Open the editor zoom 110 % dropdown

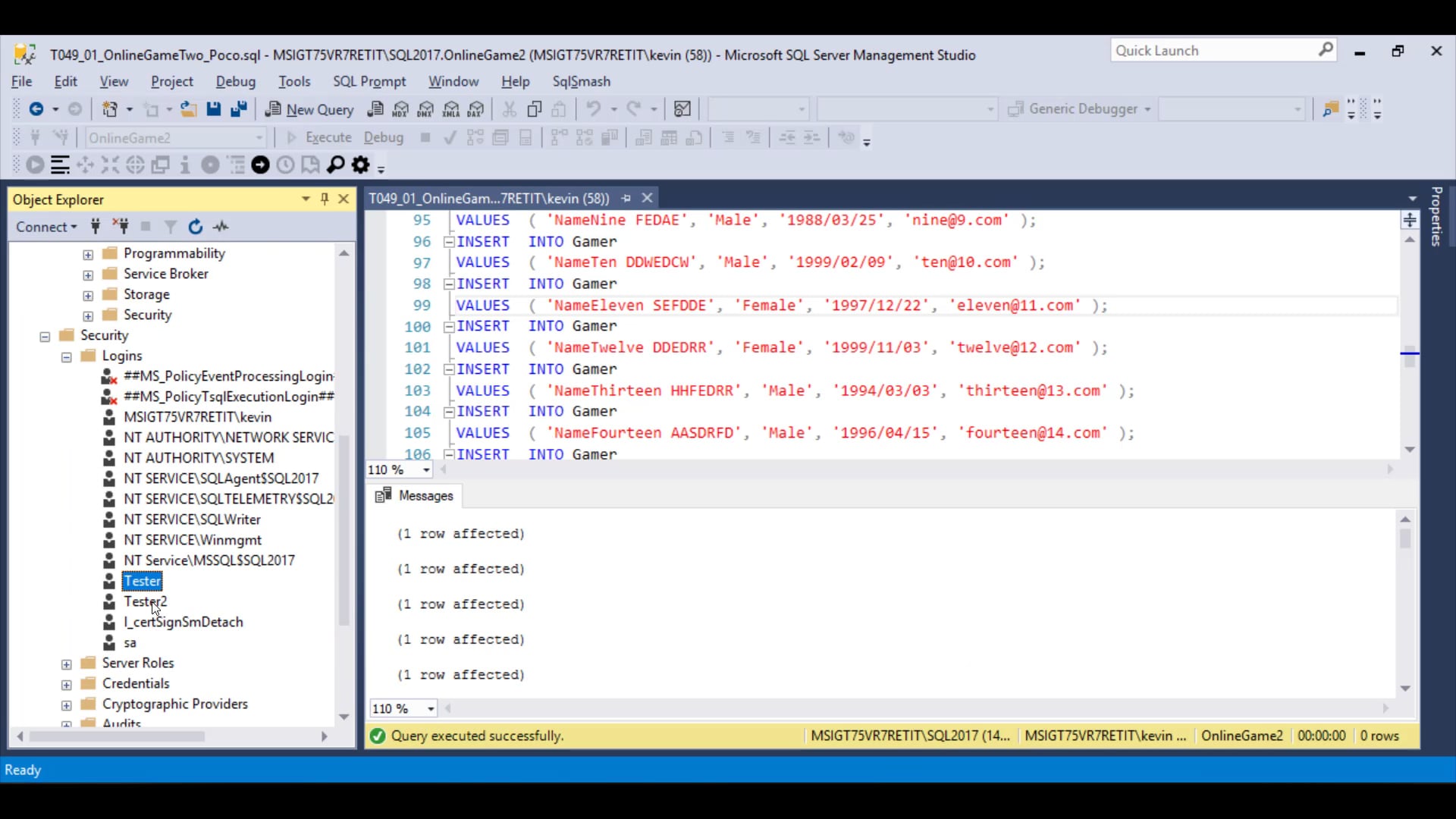click(x=426, y=470)
